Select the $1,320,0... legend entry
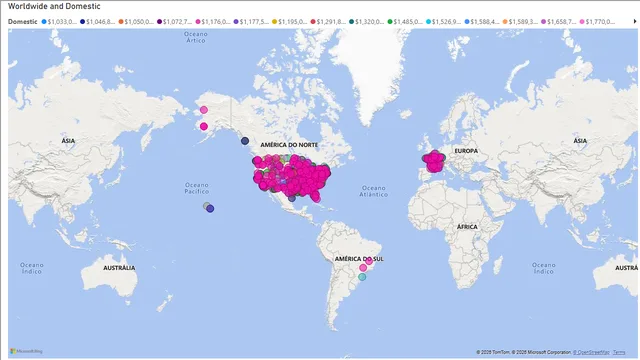Viewport: 640px width, 360px height. [x=367, y=22]
